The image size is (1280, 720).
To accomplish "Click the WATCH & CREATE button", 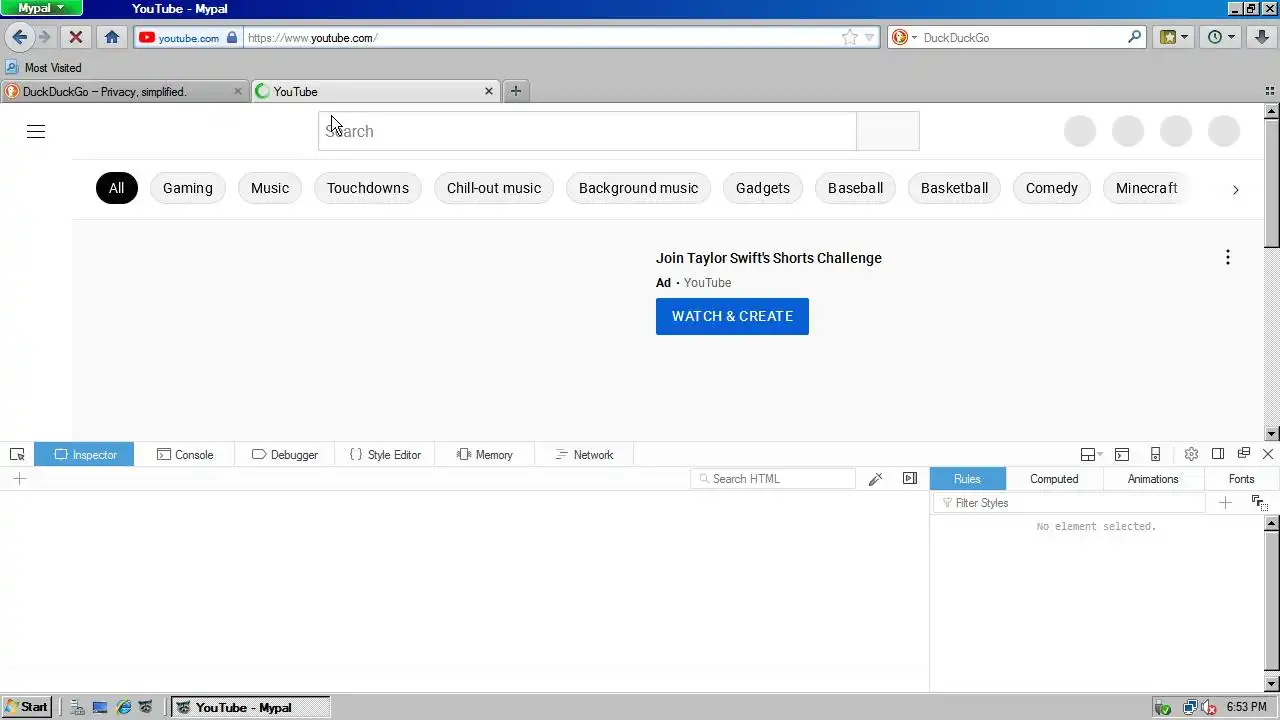I will 732,316.
